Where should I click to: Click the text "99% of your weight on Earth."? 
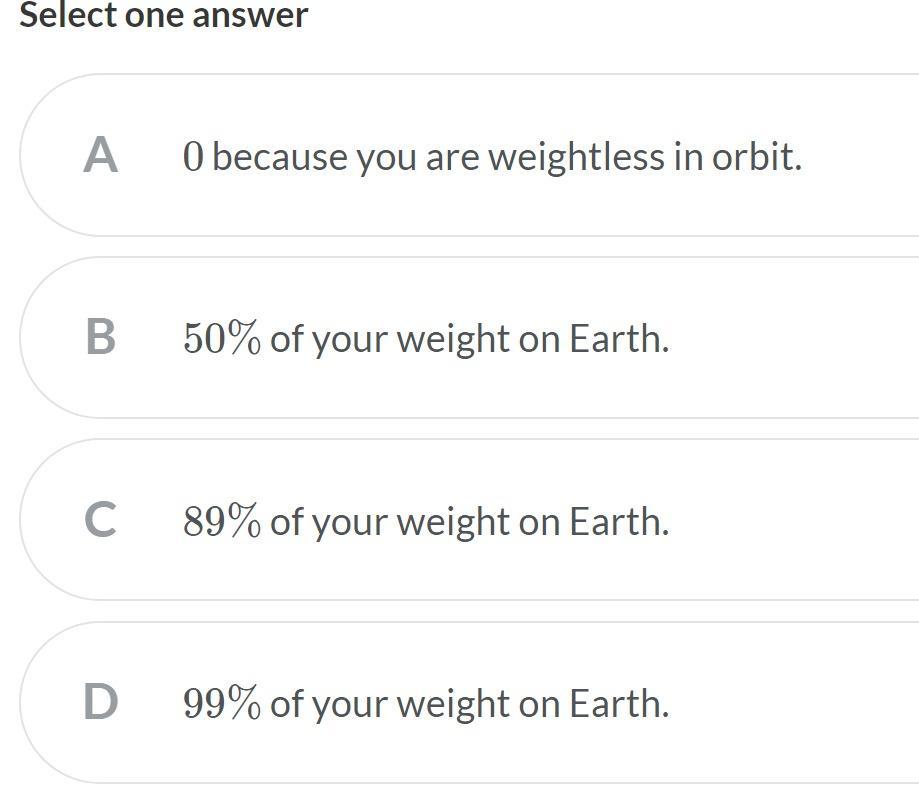(x=426, y=703)
